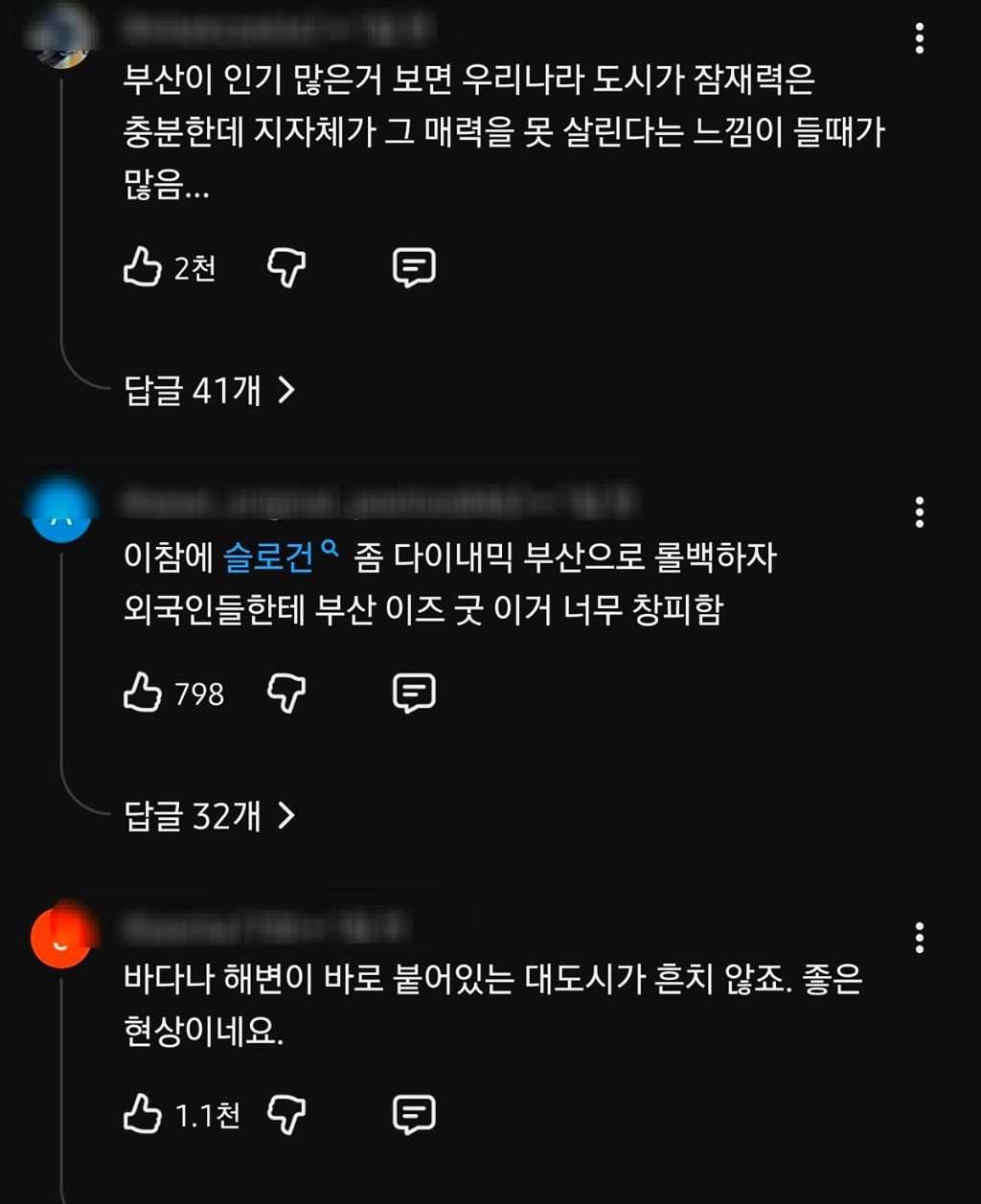Like the comment with 798 likes
The height and width of the screenshot is (1204, 981).
(143, 693)
